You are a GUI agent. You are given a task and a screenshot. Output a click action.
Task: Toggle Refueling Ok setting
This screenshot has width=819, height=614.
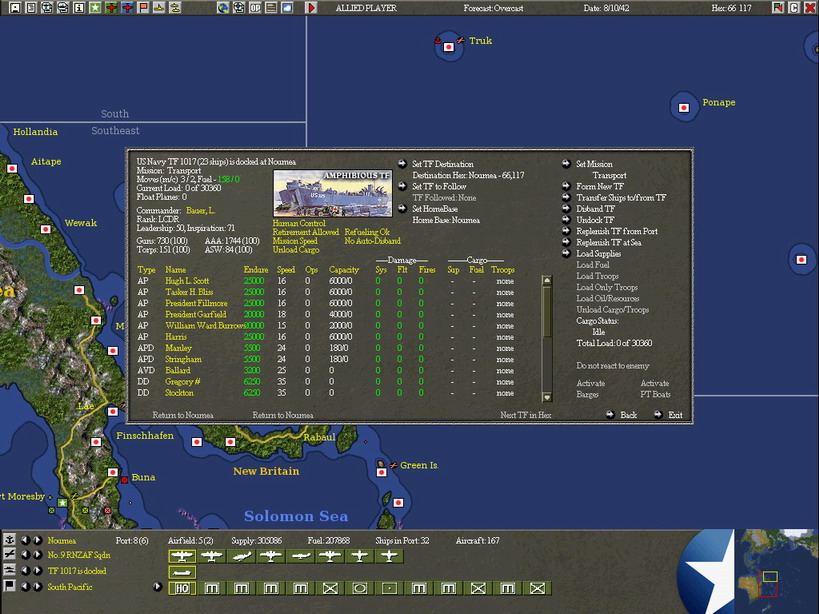pos(367,232)
